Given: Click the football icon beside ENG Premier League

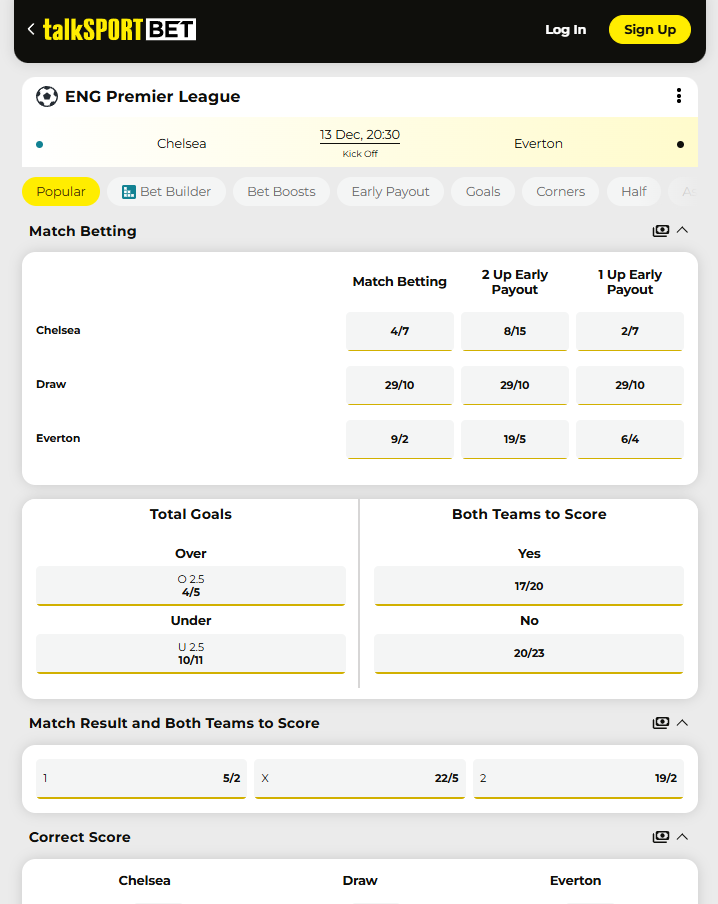Looking at the screenshot, I should pos(46,97).
